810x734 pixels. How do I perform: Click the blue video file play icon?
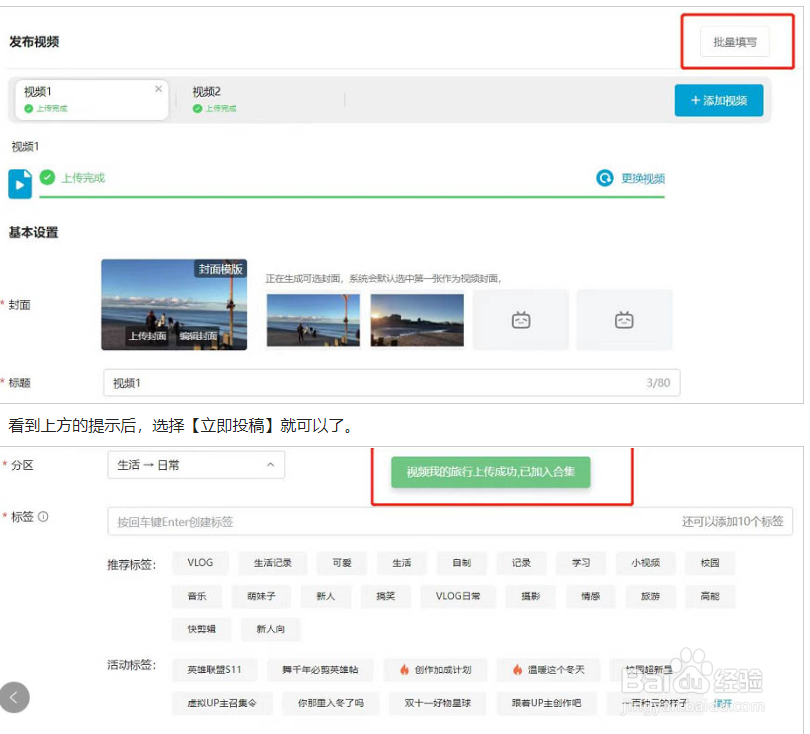pyautogui.click(x=20, y=184)
